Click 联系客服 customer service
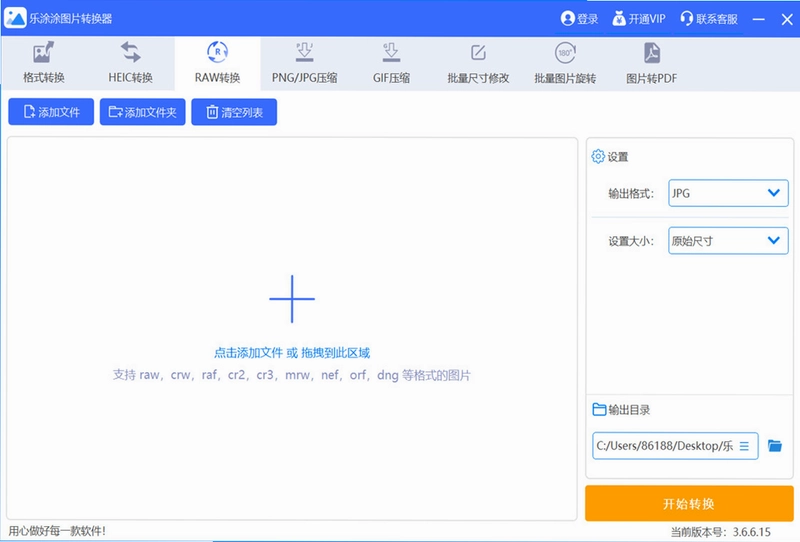This screenshot has height=542, width=800. pyautogui.click(x=709, y=19)
